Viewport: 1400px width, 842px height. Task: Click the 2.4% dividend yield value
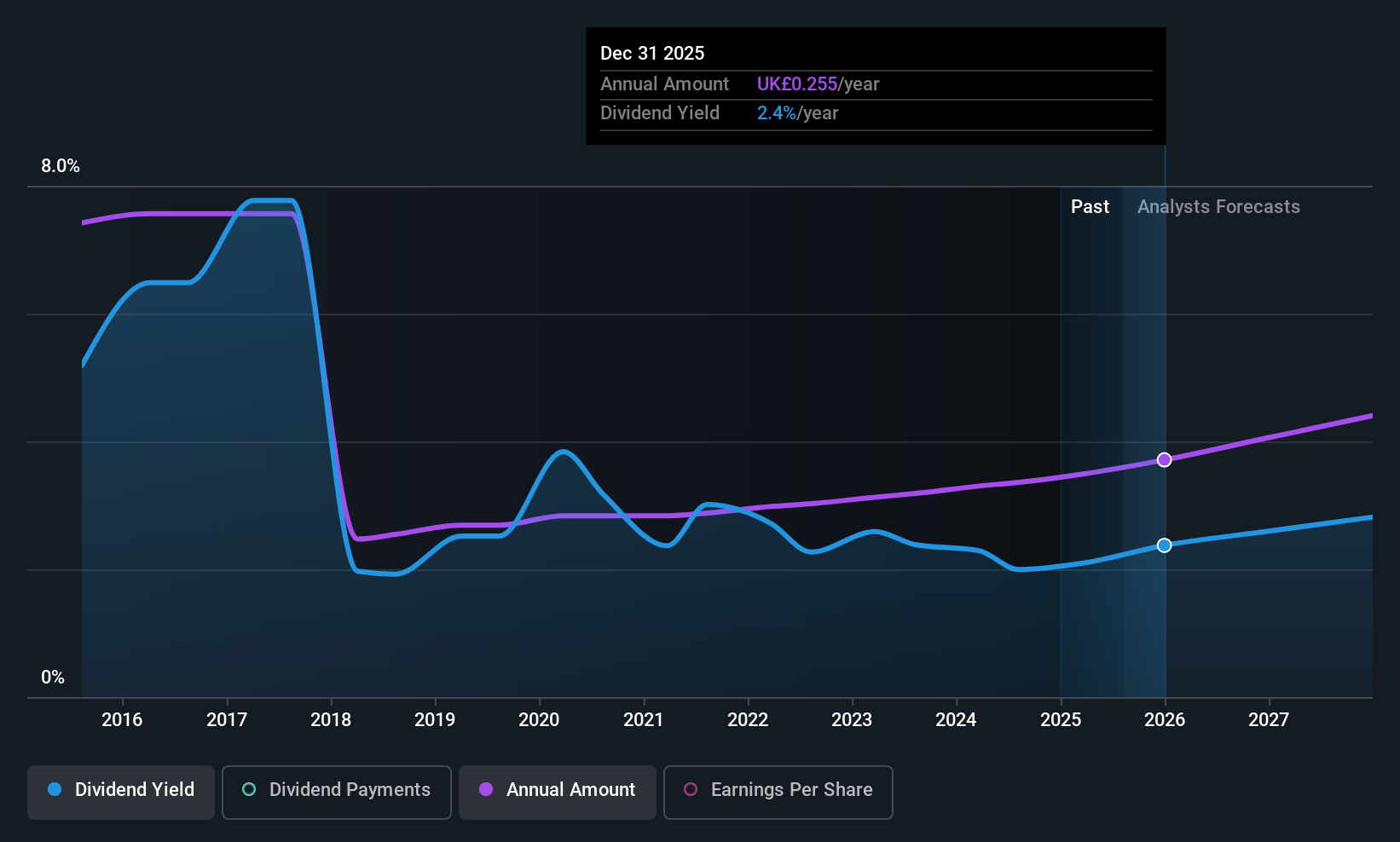click(x=777, y=113)
